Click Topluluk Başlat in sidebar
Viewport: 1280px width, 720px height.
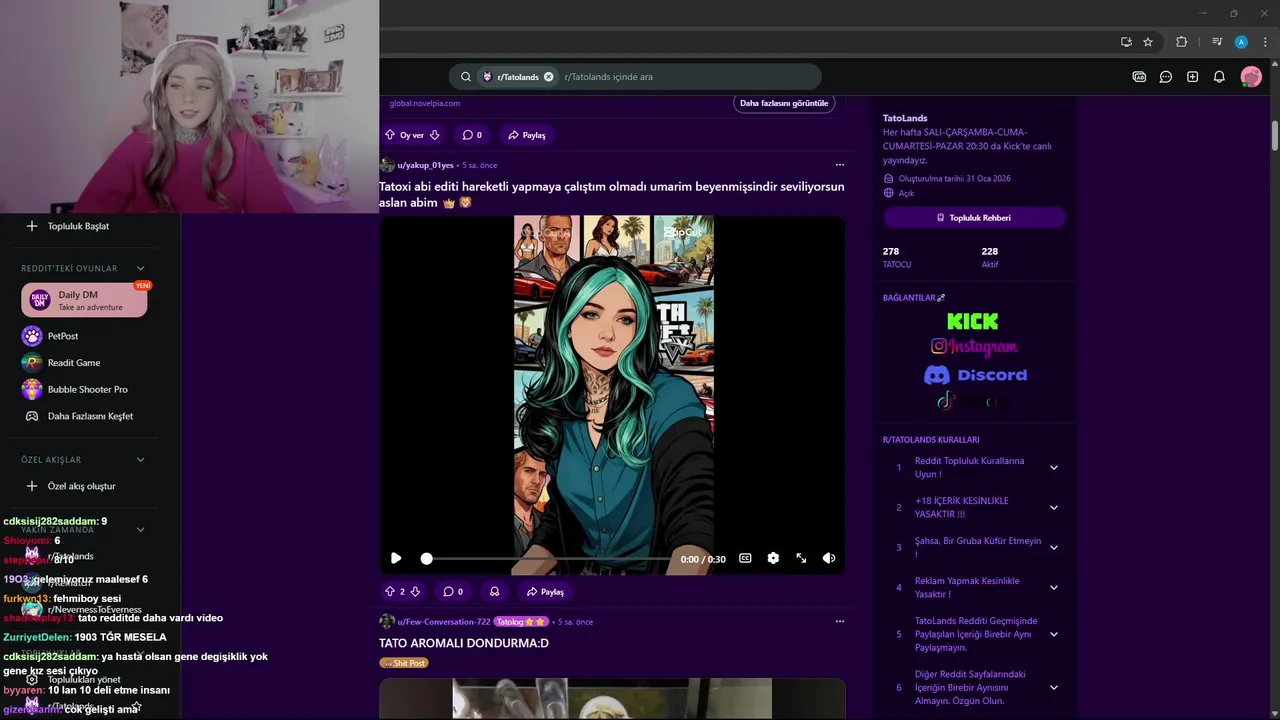point(78,226)
